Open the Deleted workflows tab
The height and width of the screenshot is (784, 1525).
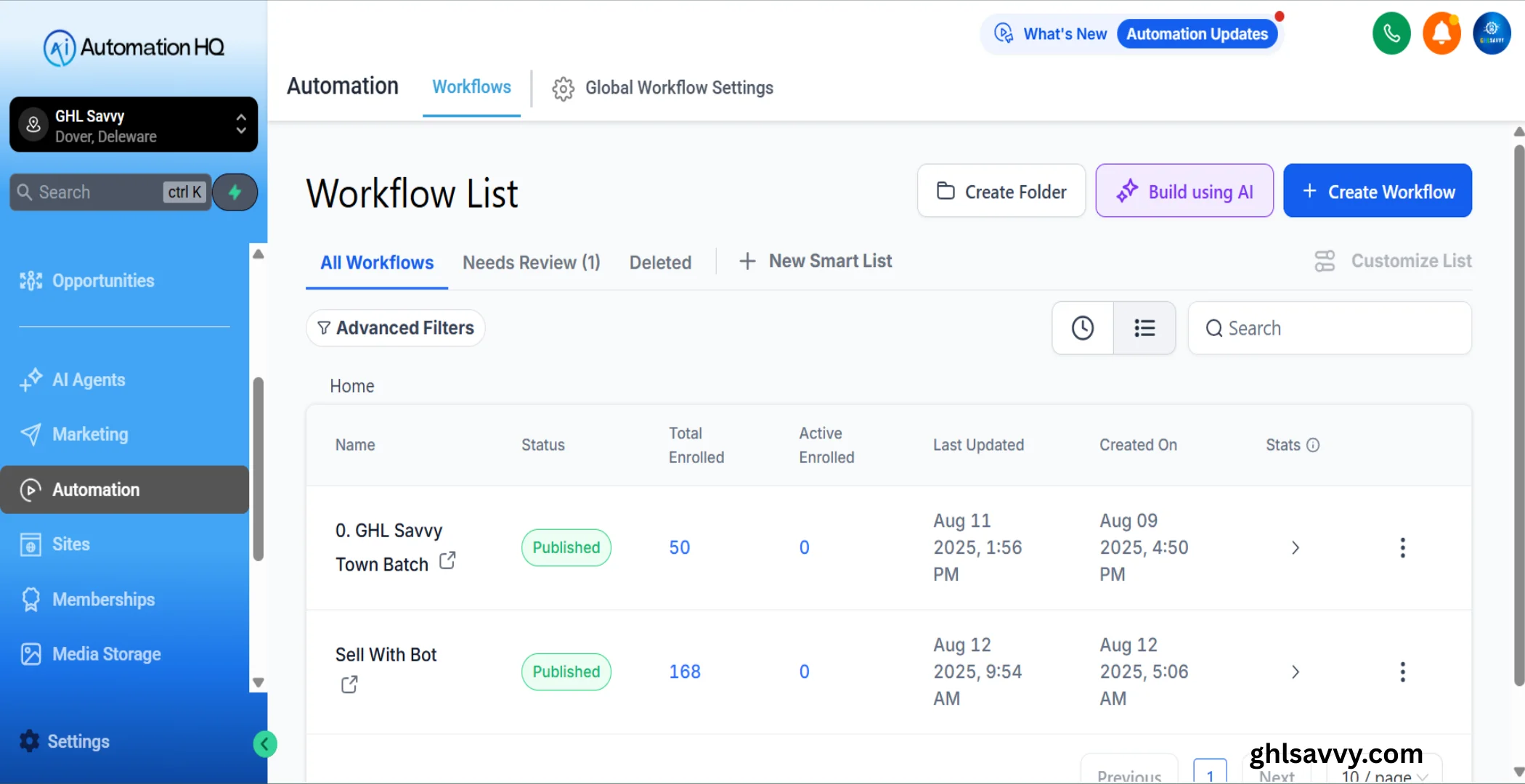coord(660,262)
